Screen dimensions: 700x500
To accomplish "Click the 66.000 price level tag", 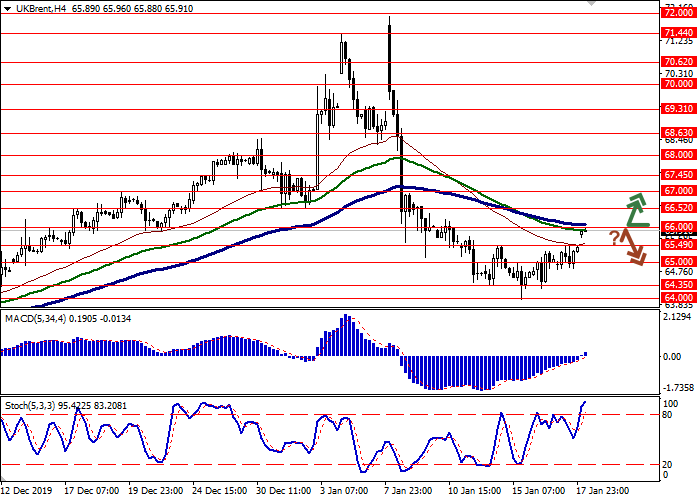I will 677,227.
